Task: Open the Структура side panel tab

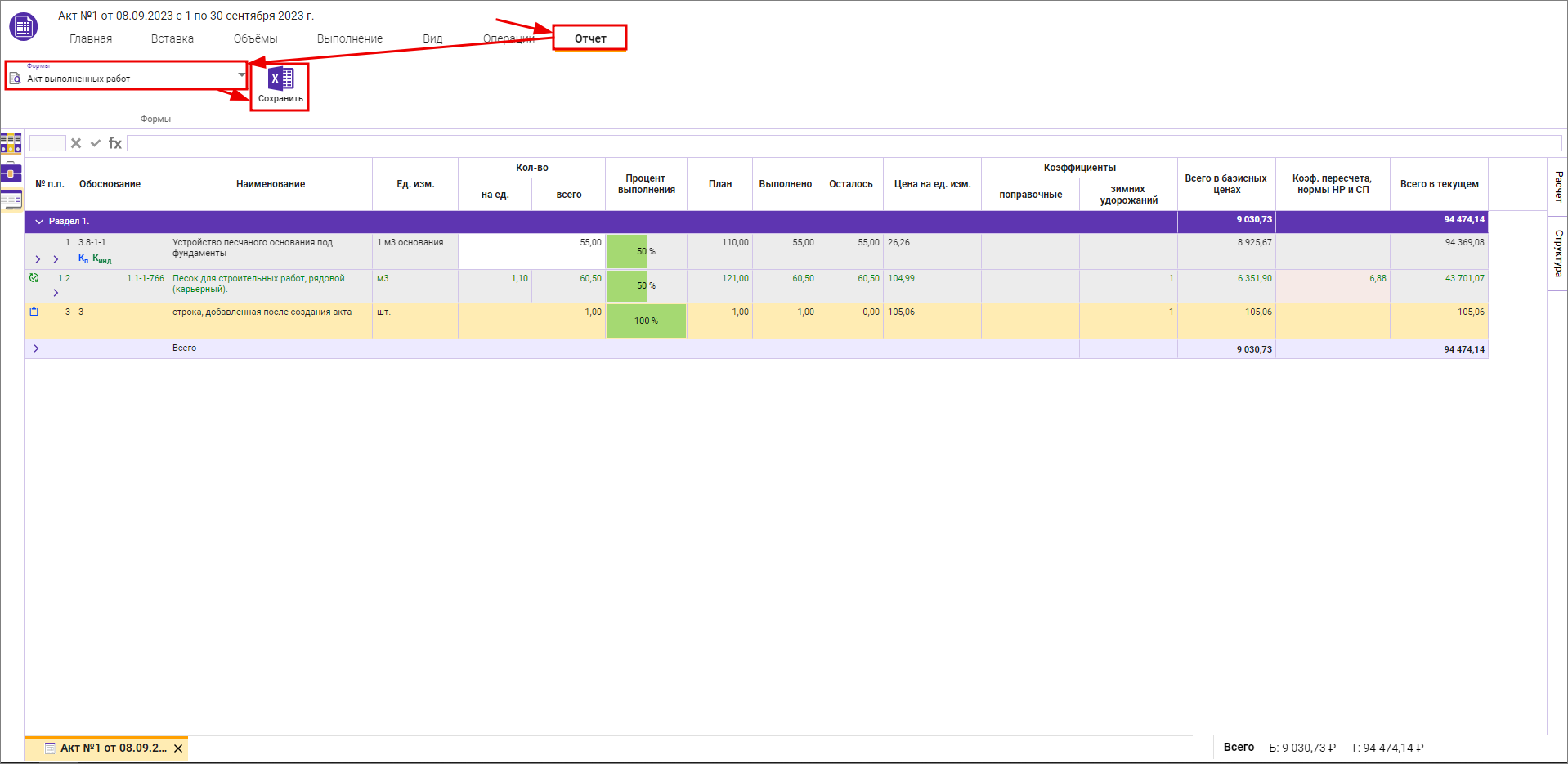Action: pyautogui.click(x=1558, y=253)
